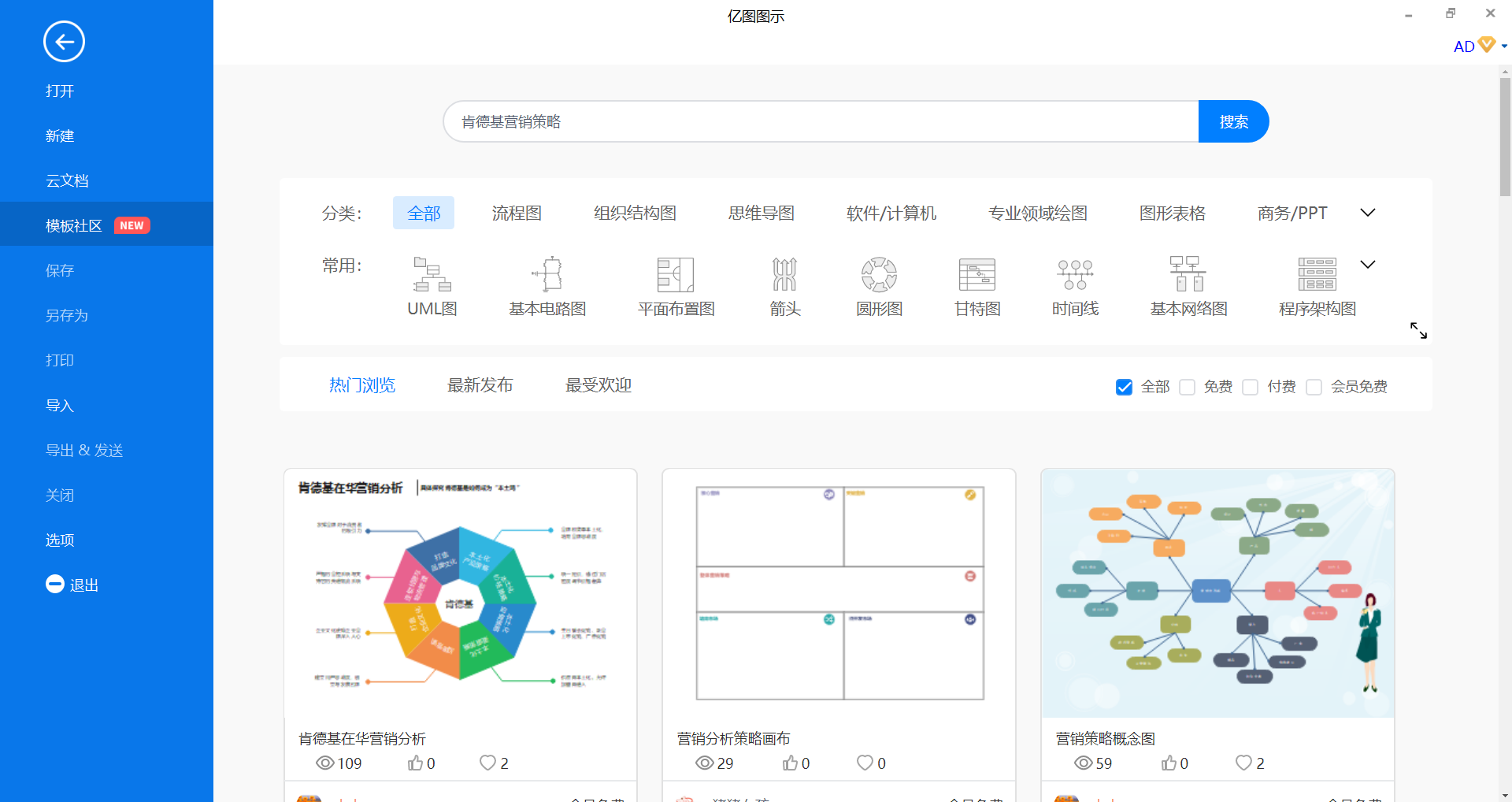Screen dimensions: 1512x802
Task: Open the account dropdown arrow beside AD
Action: coord(1504,46)
